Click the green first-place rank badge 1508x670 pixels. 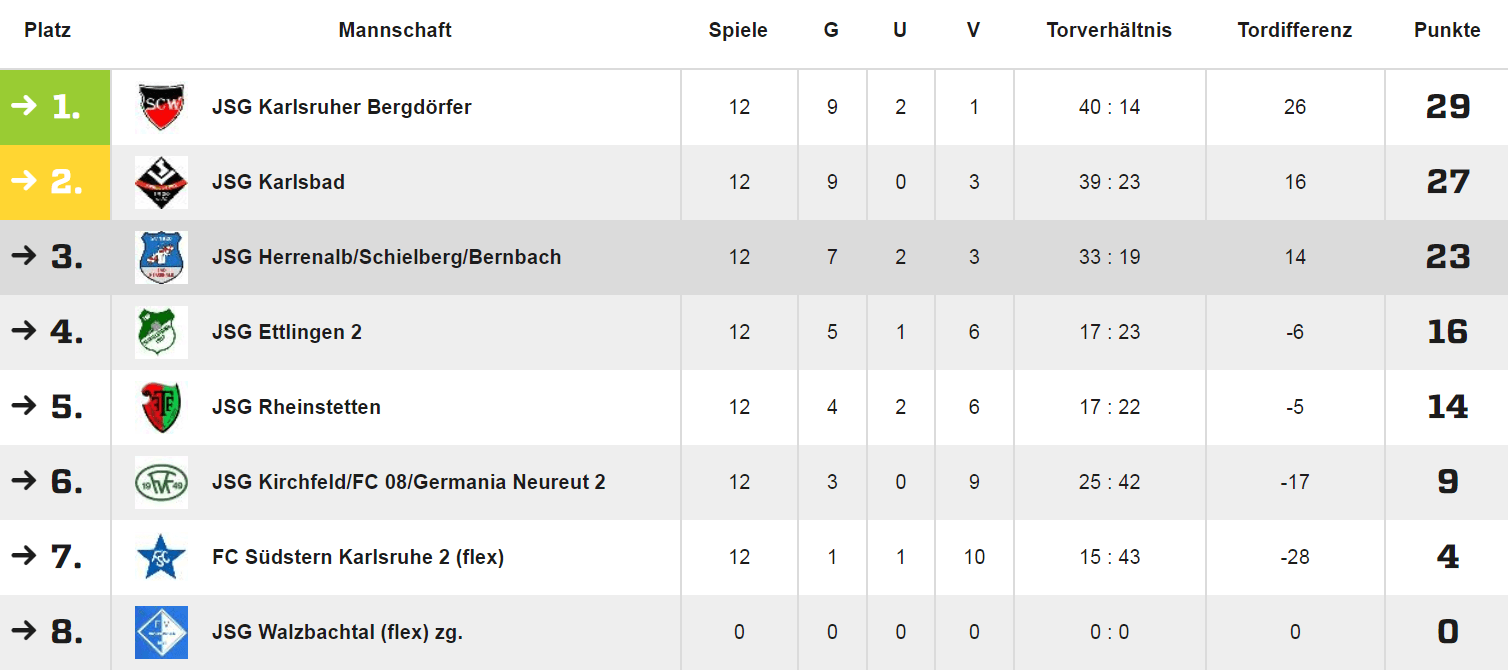[x=55, y=107]
